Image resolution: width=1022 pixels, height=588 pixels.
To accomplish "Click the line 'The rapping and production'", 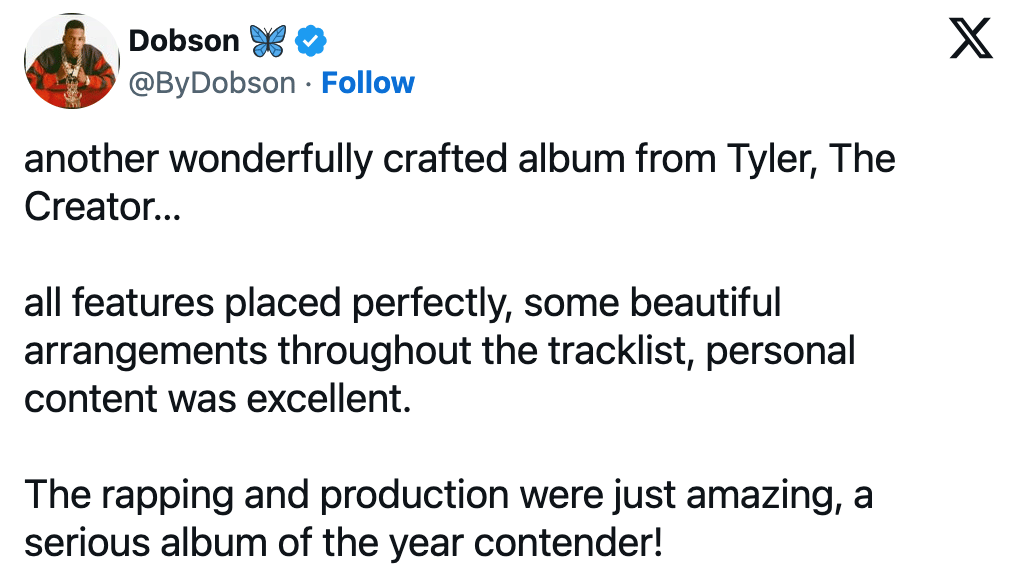I will [448, 495].
